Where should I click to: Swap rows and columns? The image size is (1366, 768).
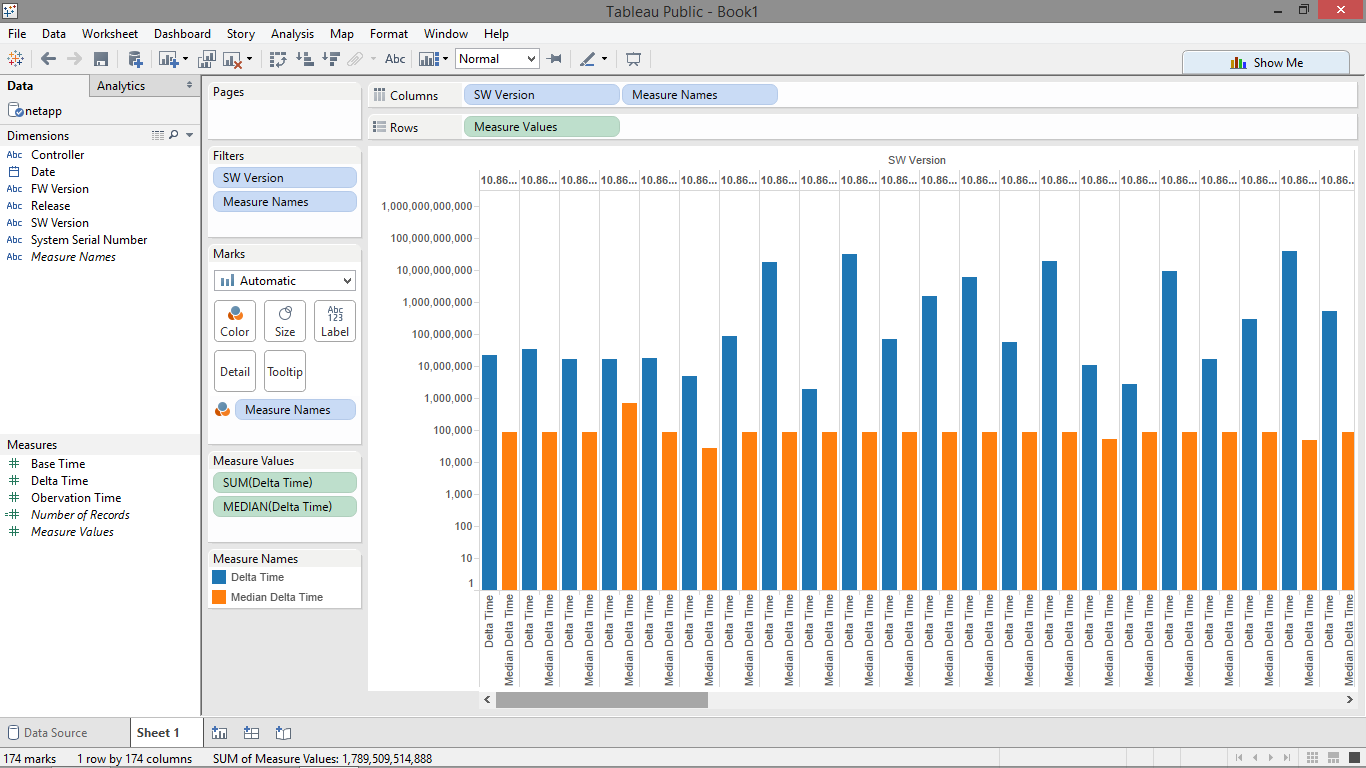point(279,59)
